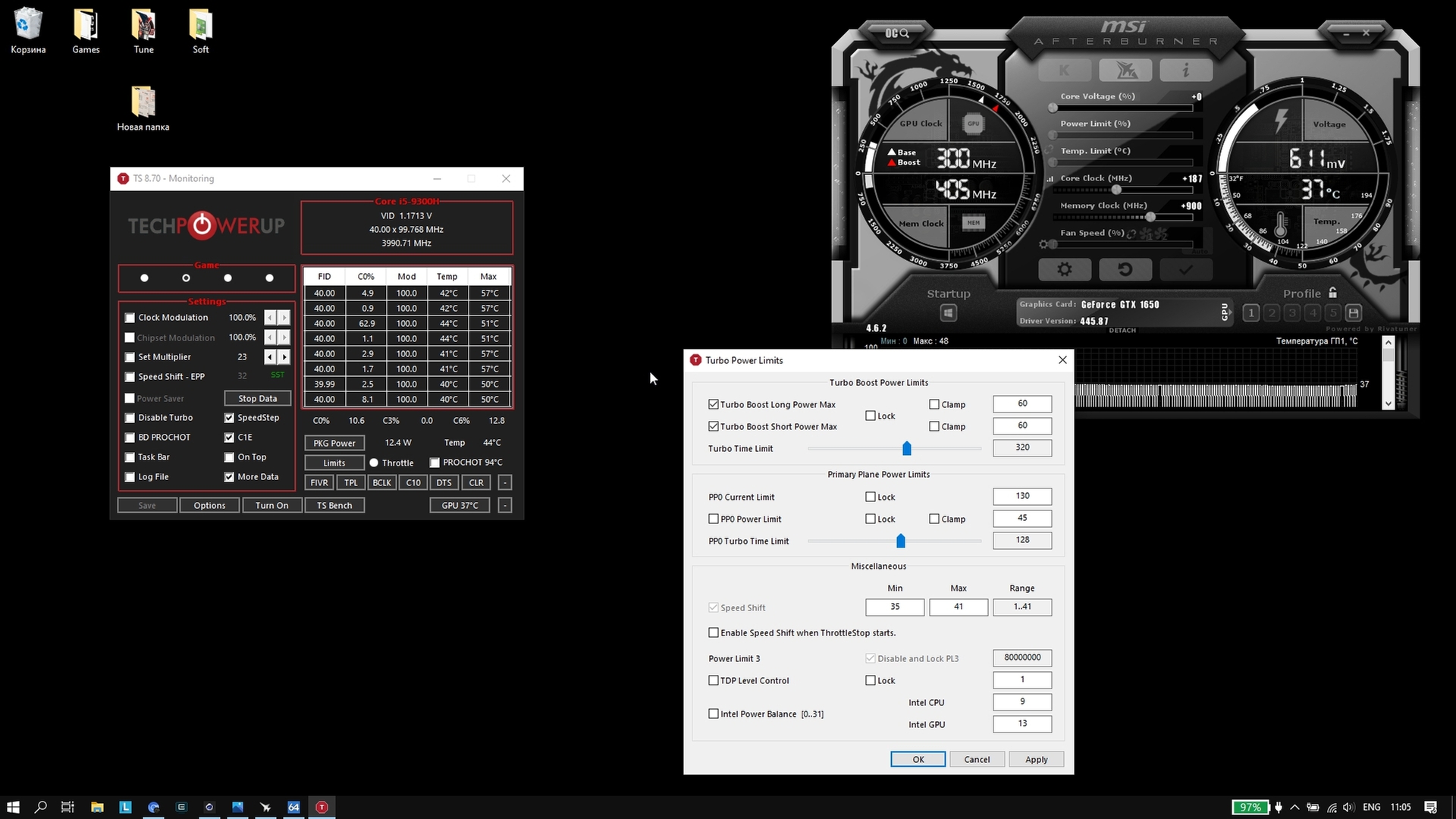Adjust the Turbo Time Limit slider thumb
Image resolution: width=1456 pixels, height=819 pixels.
(906, 448)
